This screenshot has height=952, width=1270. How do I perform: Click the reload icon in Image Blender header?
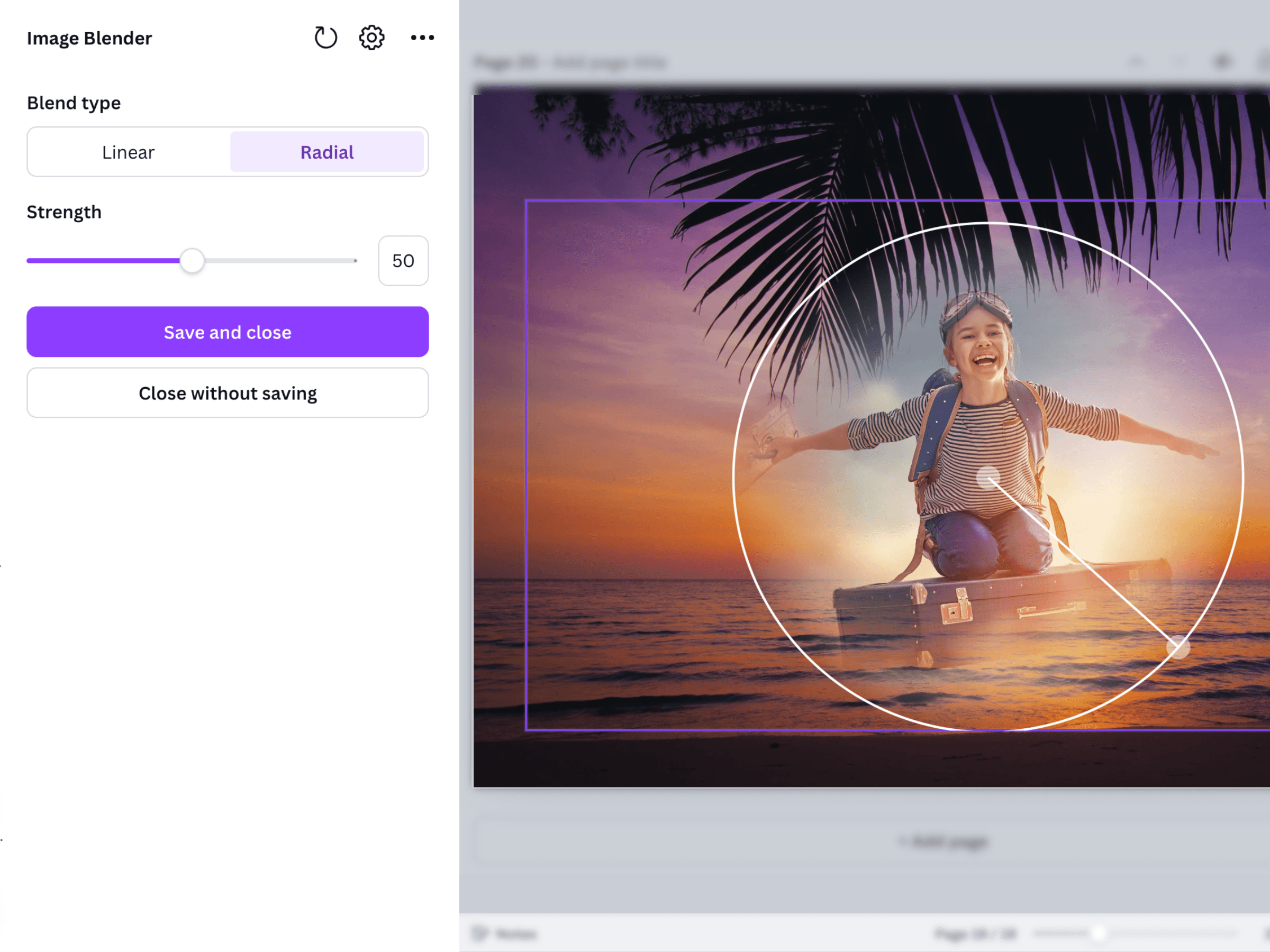325,38
